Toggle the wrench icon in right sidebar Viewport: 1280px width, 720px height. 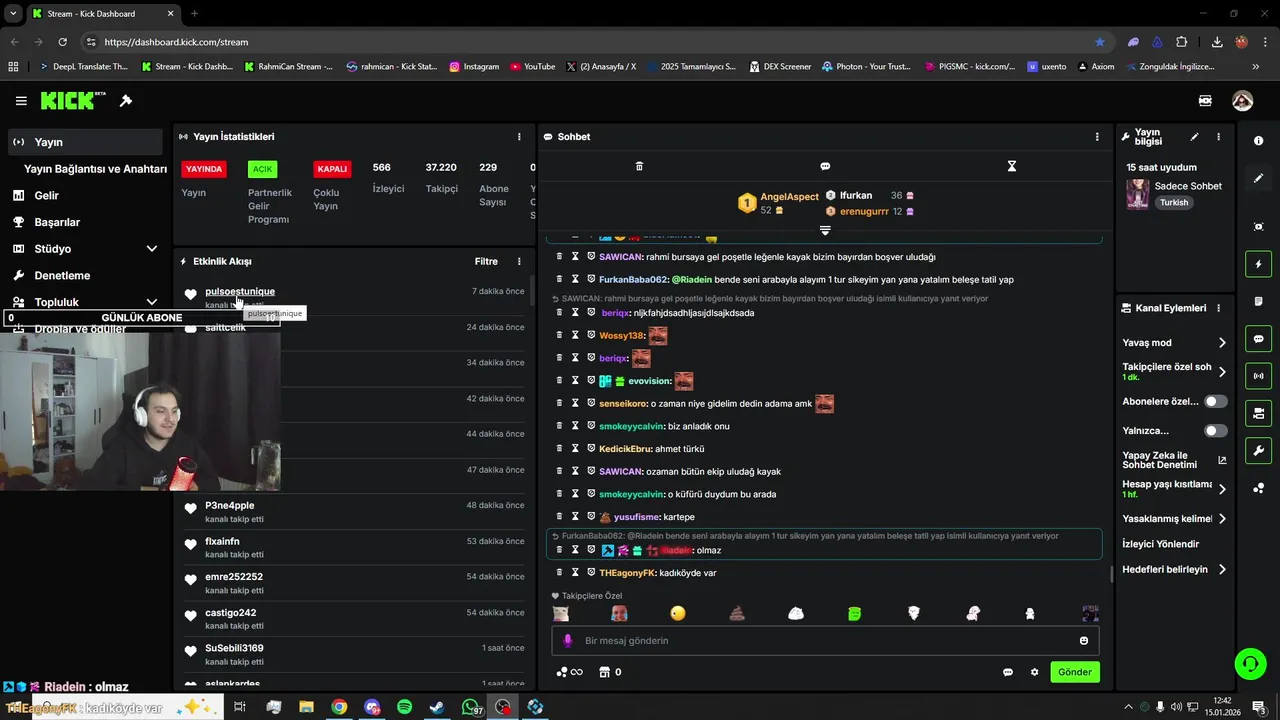(1258, 450)
